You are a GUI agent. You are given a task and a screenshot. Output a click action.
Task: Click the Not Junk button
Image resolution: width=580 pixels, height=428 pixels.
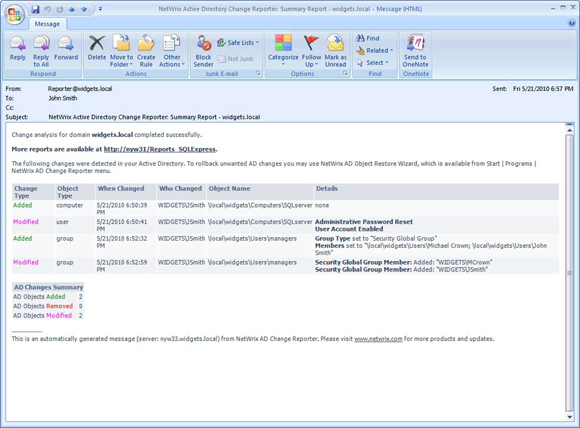[235, 59]
